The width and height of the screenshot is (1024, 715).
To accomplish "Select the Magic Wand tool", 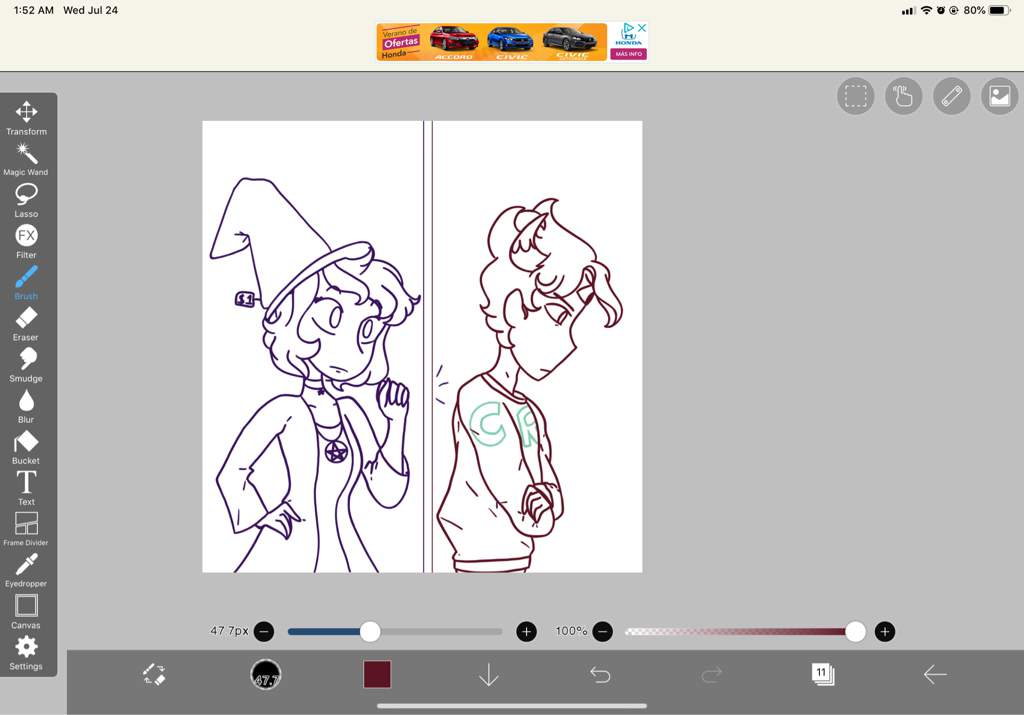I will [x=26, y=159].
